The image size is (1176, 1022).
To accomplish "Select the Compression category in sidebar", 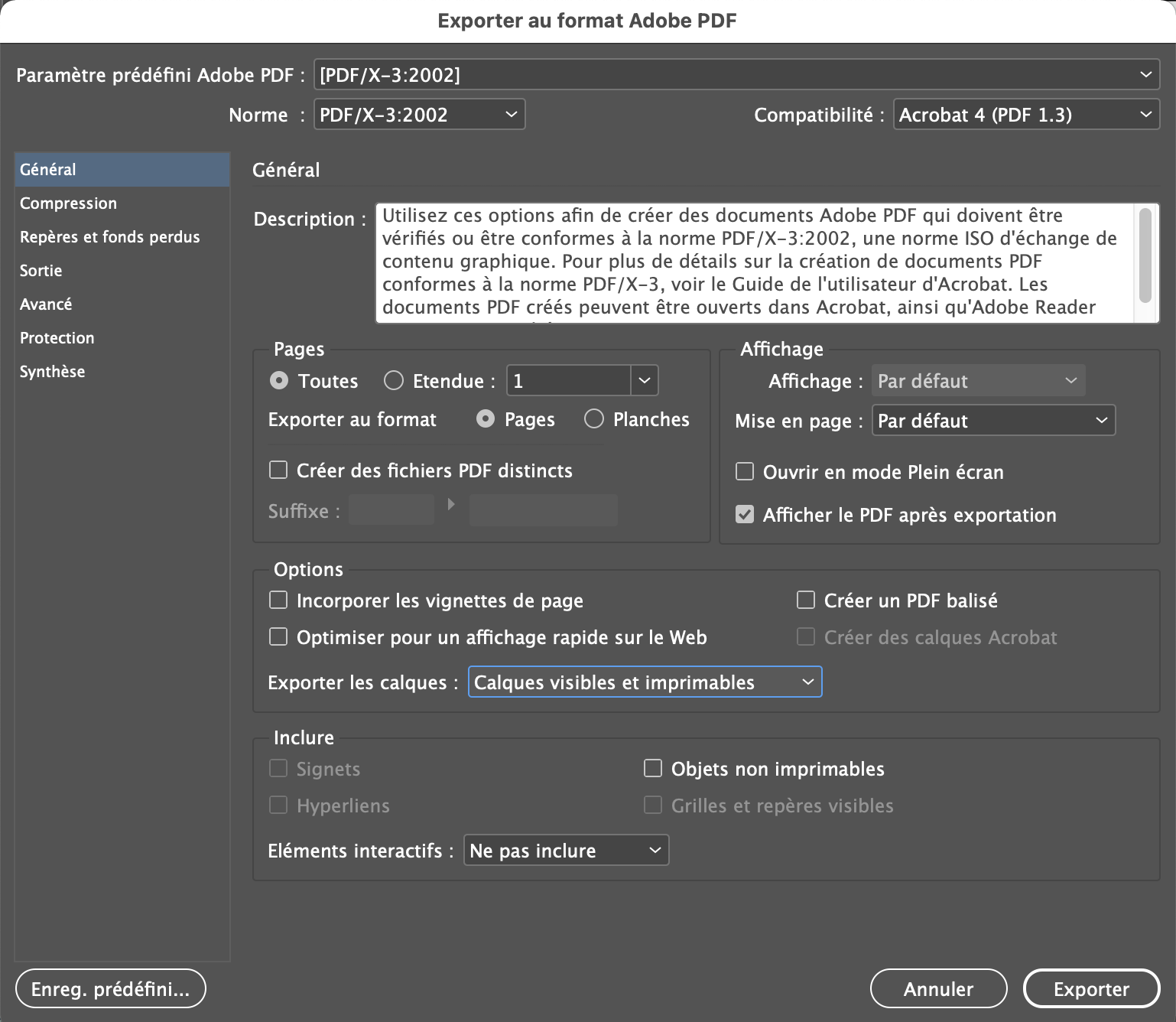I will 68,203.
